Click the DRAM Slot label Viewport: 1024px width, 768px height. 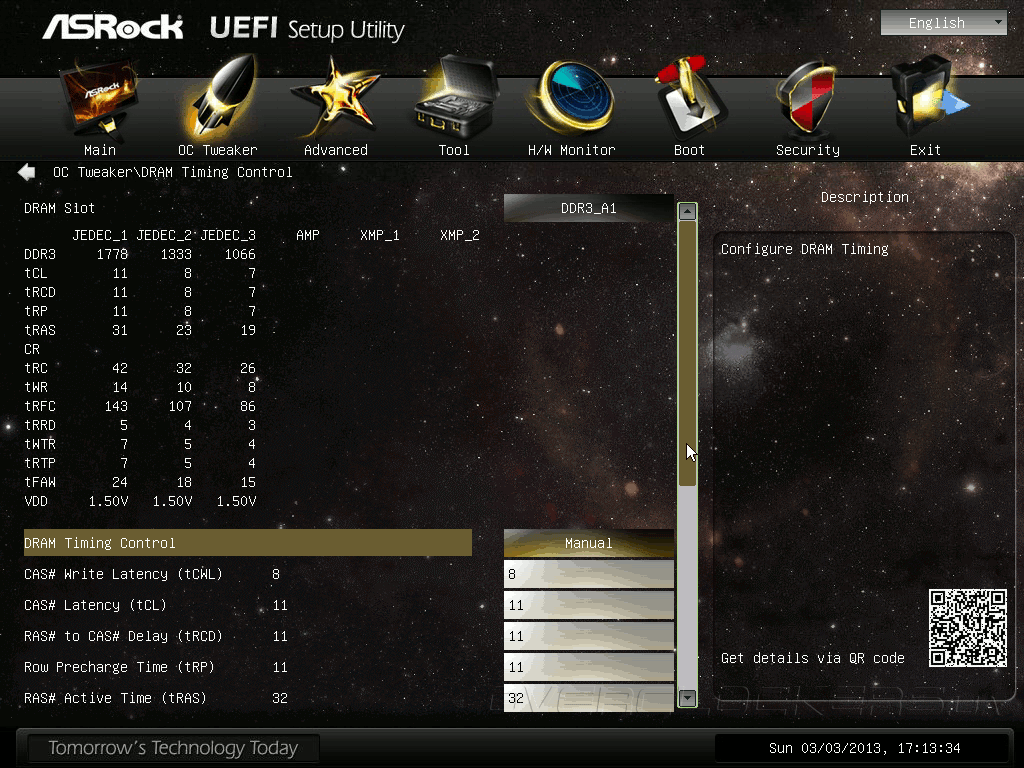pyautogui.click(x=59, y=208)
